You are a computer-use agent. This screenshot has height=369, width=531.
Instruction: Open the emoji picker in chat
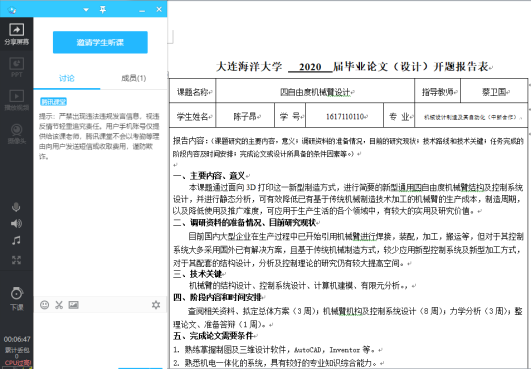[44, 305]
